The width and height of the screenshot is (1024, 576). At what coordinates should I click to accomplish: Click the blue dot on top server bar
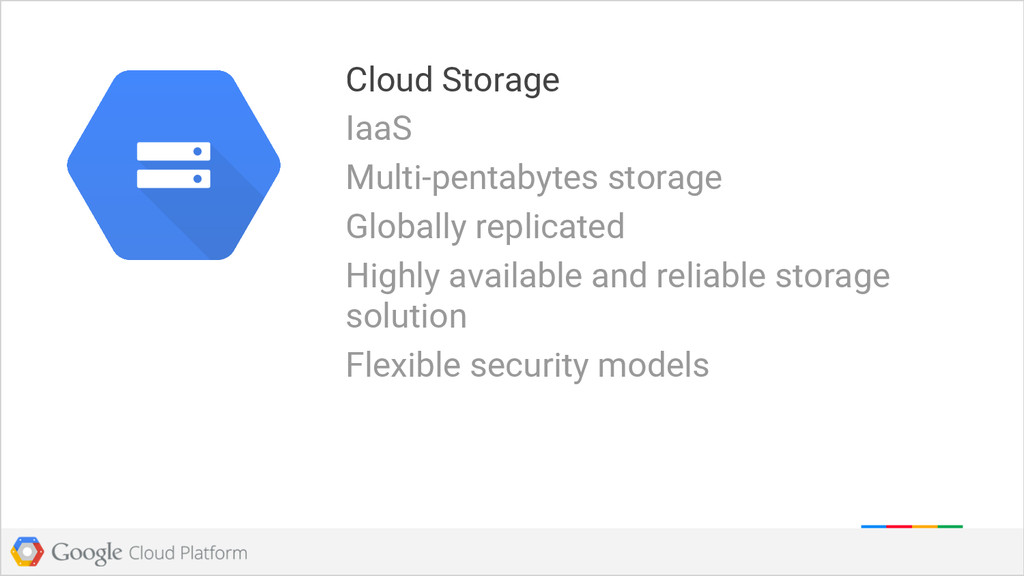pos(197,152)
